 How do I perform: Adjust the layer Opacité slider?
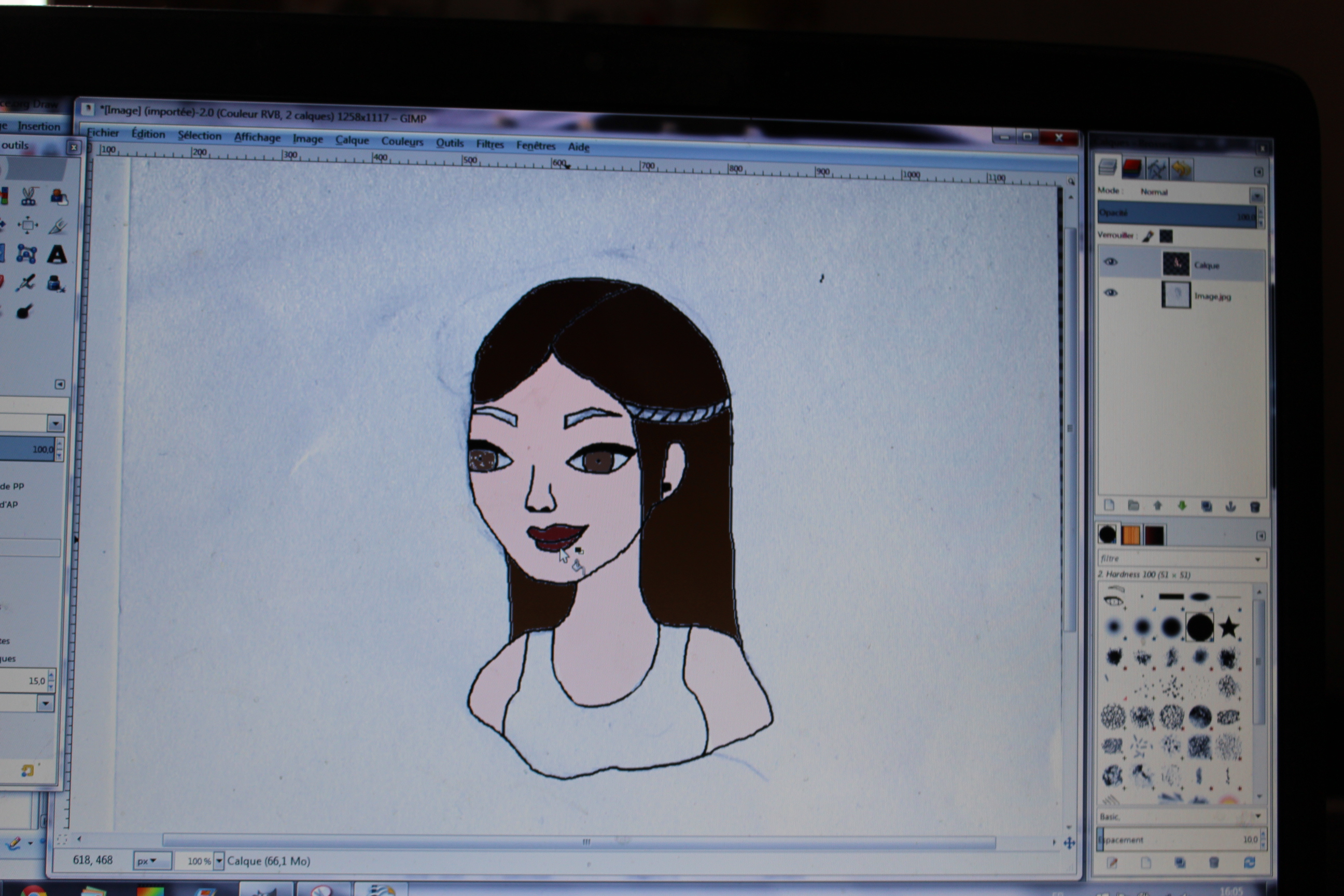1176,214
